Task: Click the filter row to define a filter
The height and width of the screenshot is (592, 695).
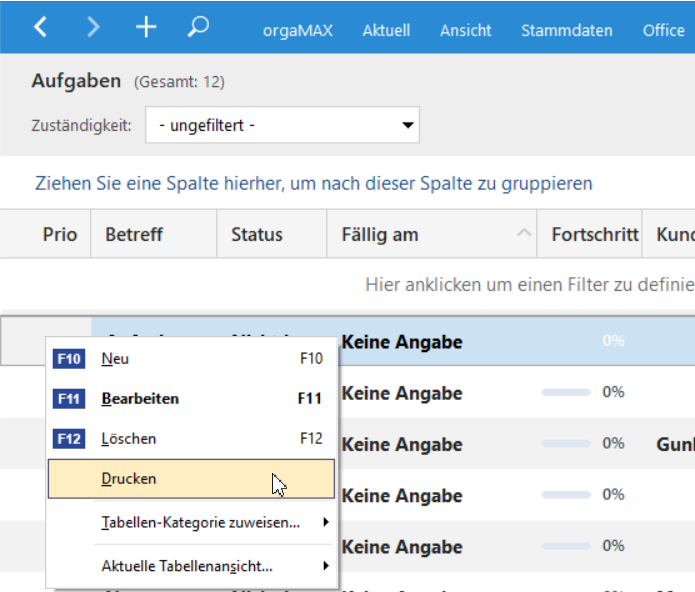Action: click(348, 284)
